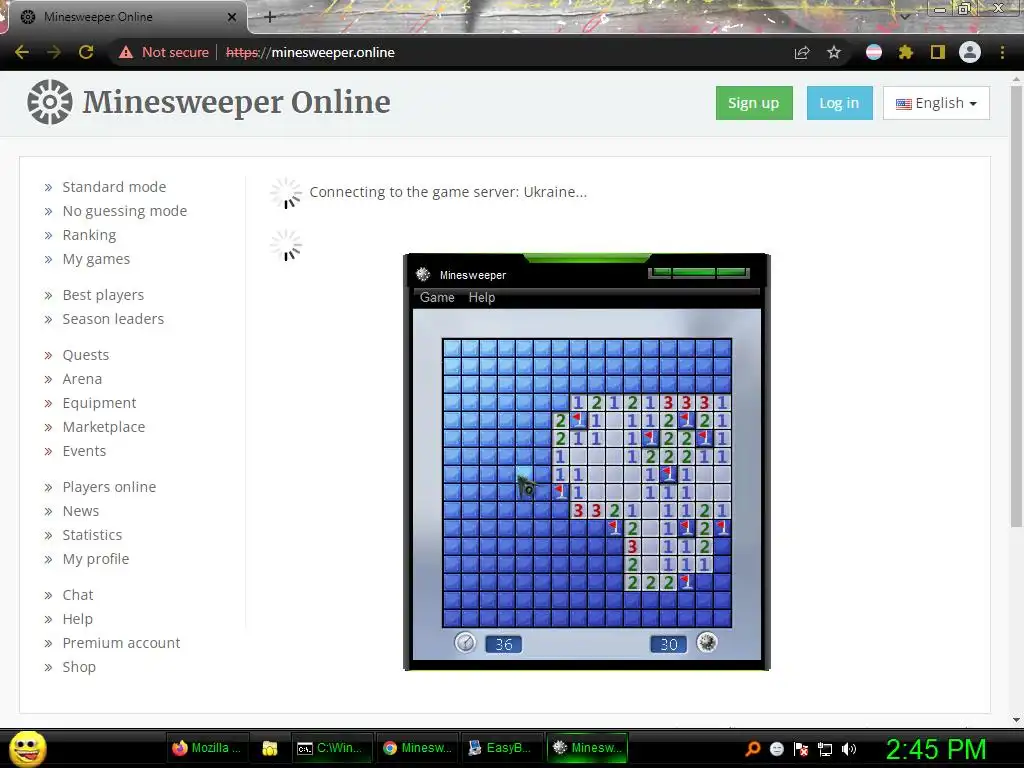Open the Statistics link
This screenshot has height=768, width=1024.
(x=92, y=535)
